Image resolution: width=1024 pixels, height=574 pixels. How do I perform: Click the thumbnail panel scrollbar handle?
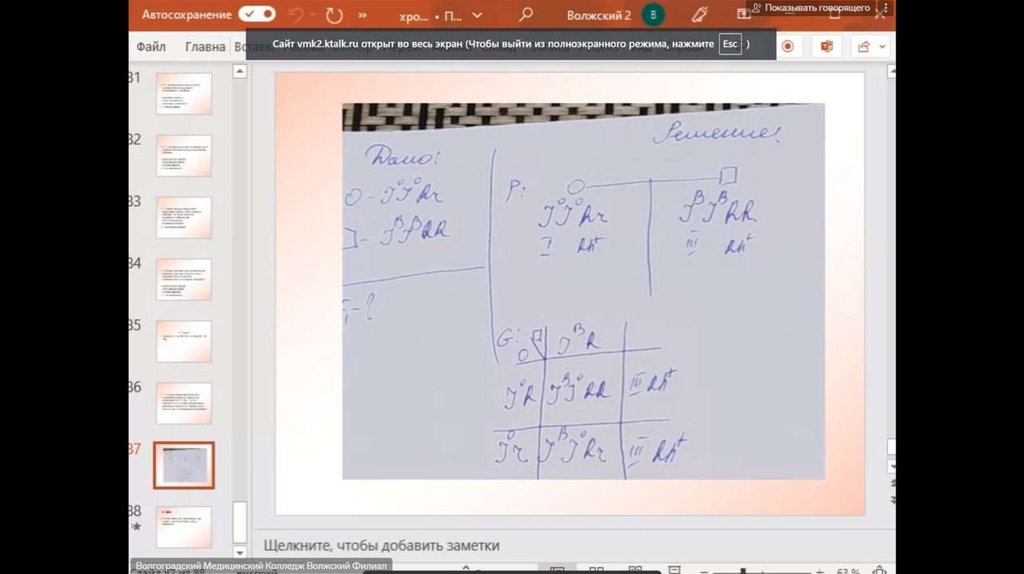coord(240,522)
